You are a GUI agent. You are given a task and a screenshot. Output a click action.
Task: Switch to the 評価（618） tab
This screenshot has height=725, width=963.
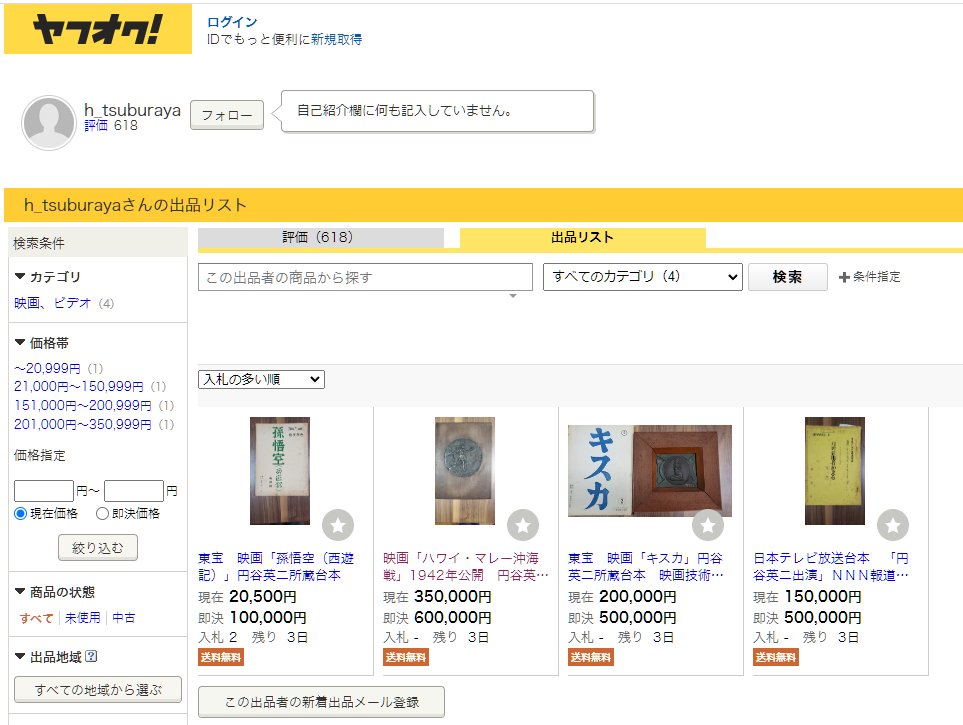click(320, 238)
